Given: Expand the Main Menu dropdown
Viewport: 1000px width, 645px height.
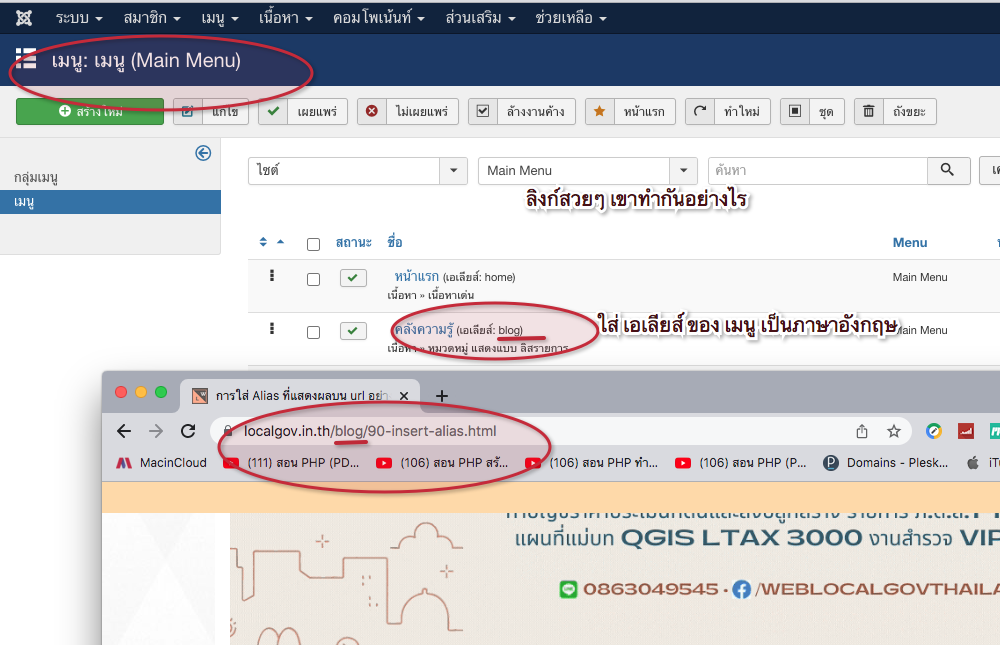Looking at the screenshot, I should coord(587,171).
